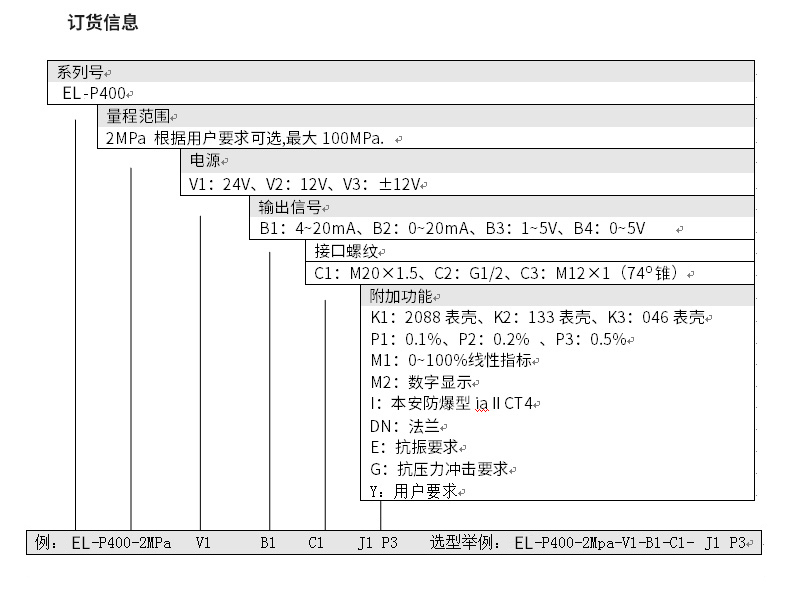Image resolution: width=790 pixels, height=600 pixels.
Task: Click the 附加功能 header
Action: (401, 296)
